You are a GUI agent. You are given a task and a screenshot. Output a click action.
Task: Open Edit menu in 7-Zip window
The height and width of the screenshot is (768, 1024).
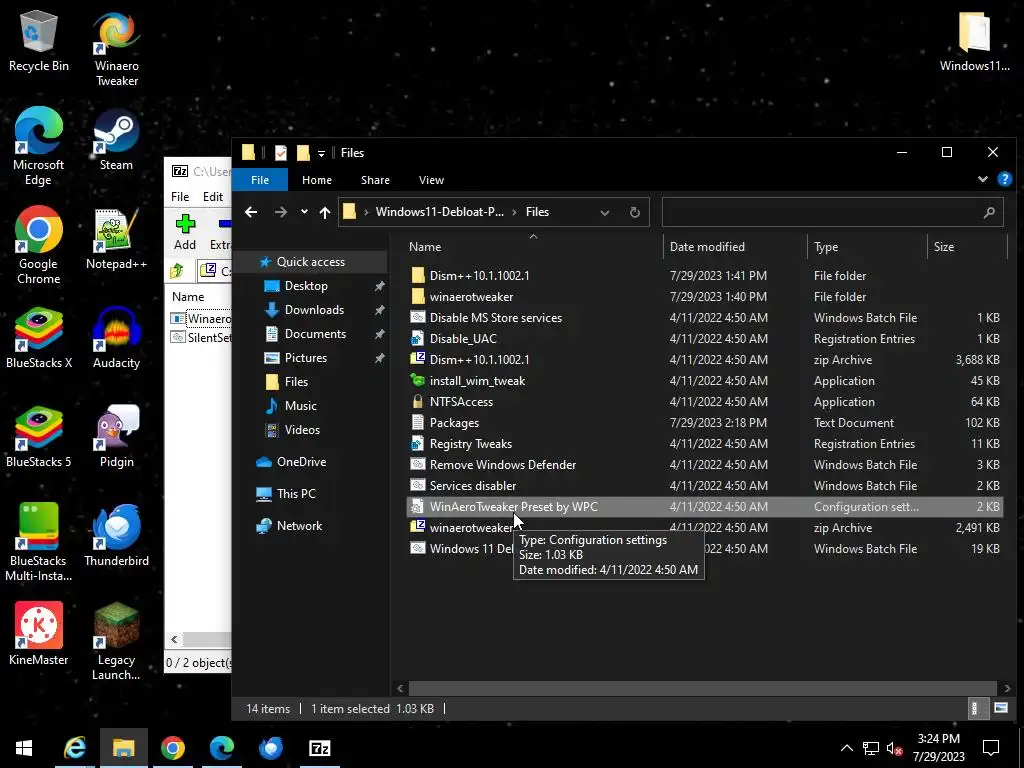pos(213,197)
